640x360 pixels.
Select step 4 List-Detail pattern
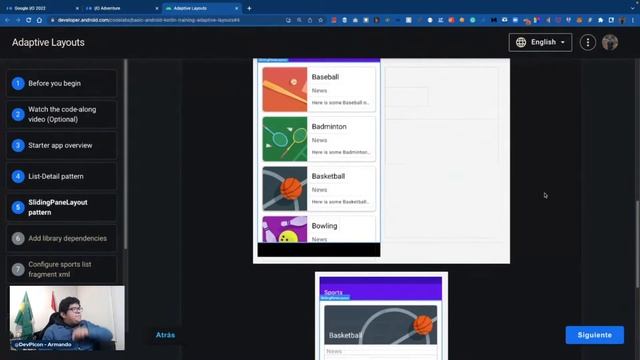coord(62,176)
